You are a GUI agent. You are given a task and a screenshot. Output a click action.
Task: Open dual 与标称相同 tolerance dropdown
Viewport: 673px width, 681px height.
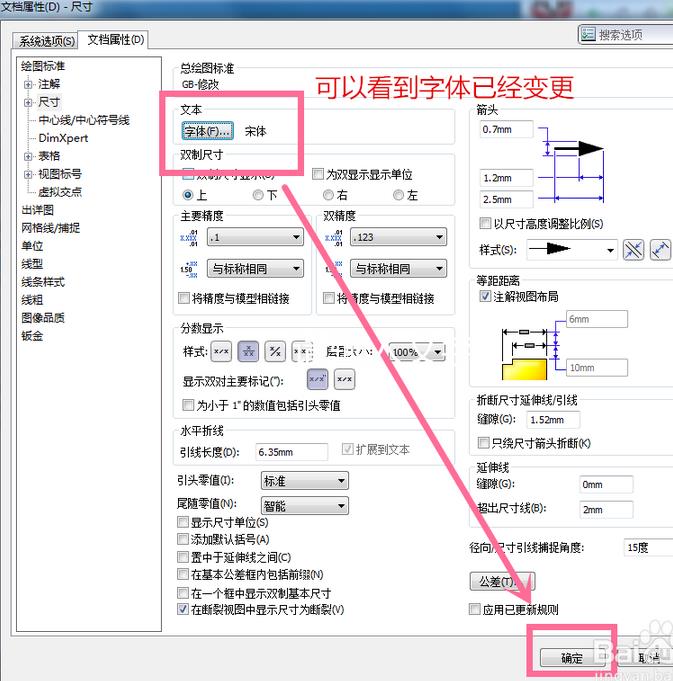click(x=398, y=268)
